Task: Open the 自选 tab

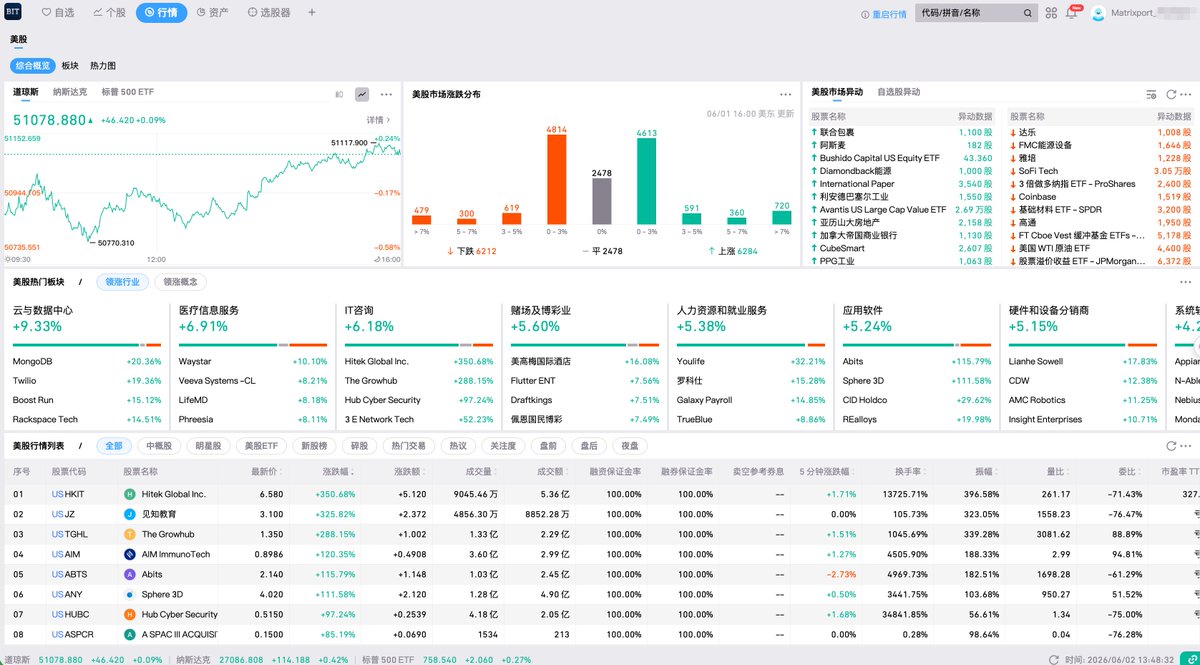Action: 59,13
